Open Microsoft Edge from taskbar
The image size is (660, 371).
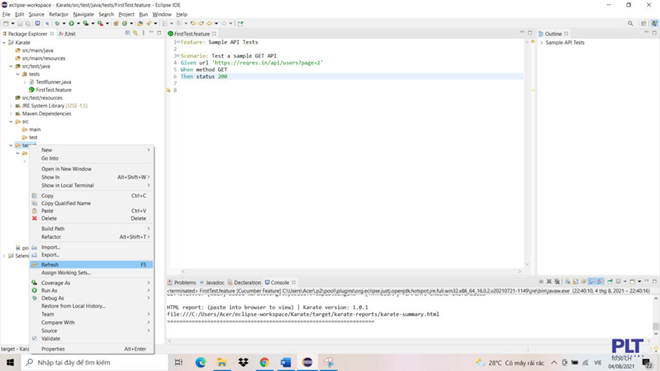200,362
